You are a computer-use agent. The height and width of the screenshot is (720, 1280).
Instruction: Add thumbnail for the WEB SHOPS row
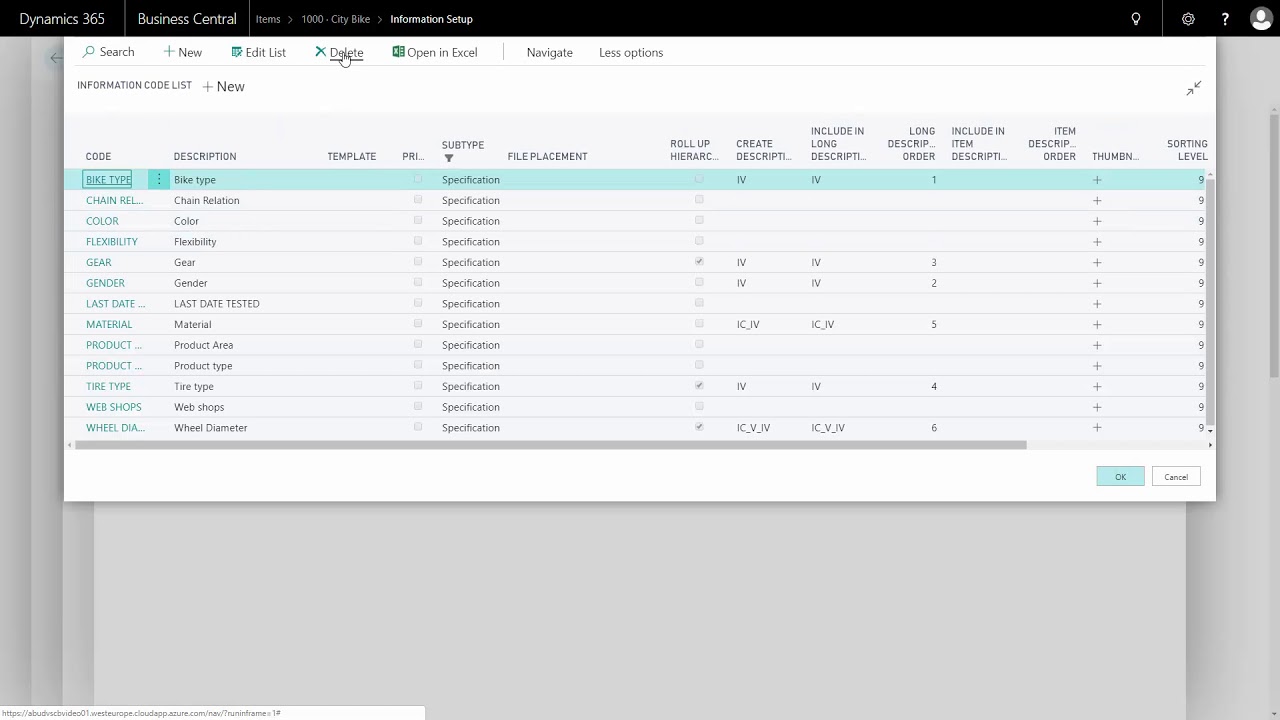pyautogui.click(x=1097, y=408)
